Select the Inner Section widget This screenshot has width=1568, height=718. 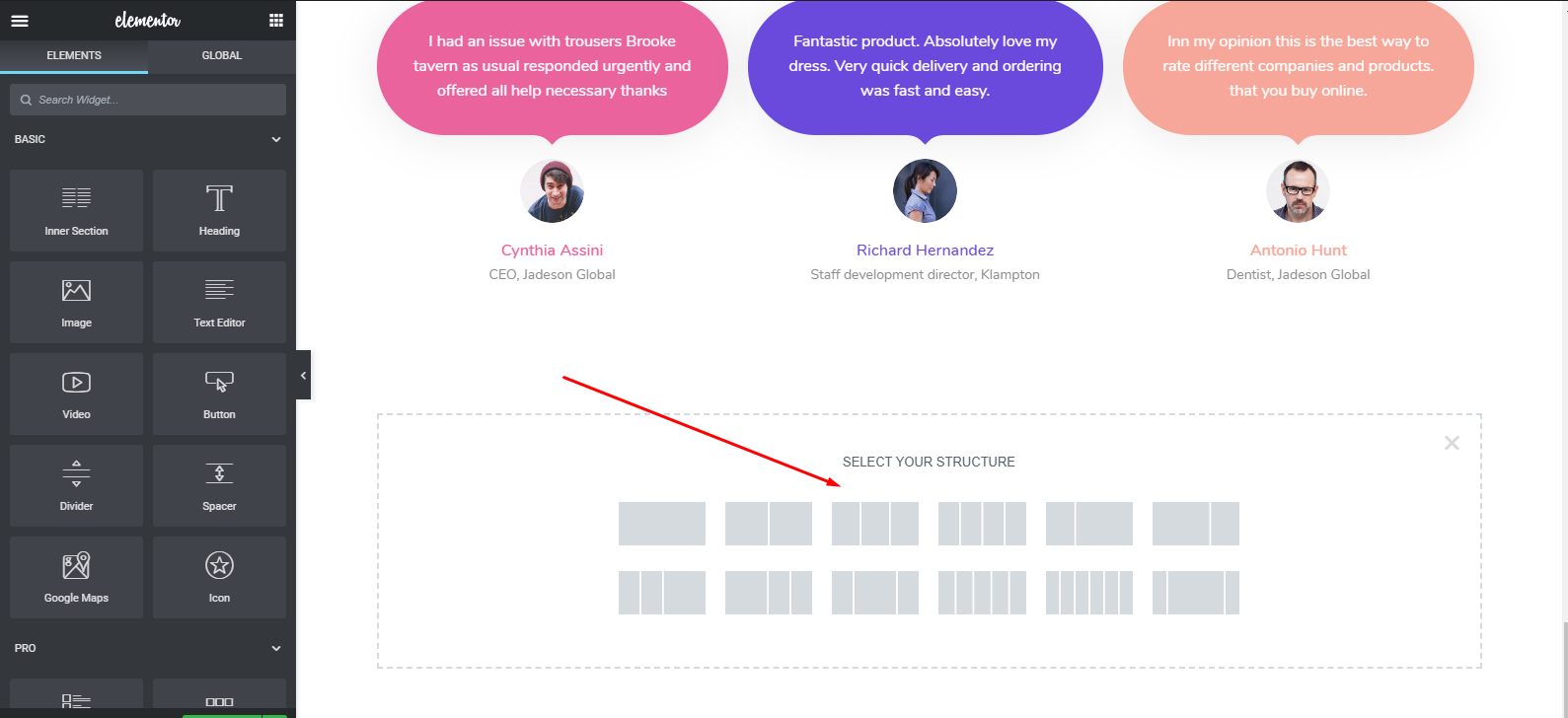pyautogui.click(x=76, y=210)
